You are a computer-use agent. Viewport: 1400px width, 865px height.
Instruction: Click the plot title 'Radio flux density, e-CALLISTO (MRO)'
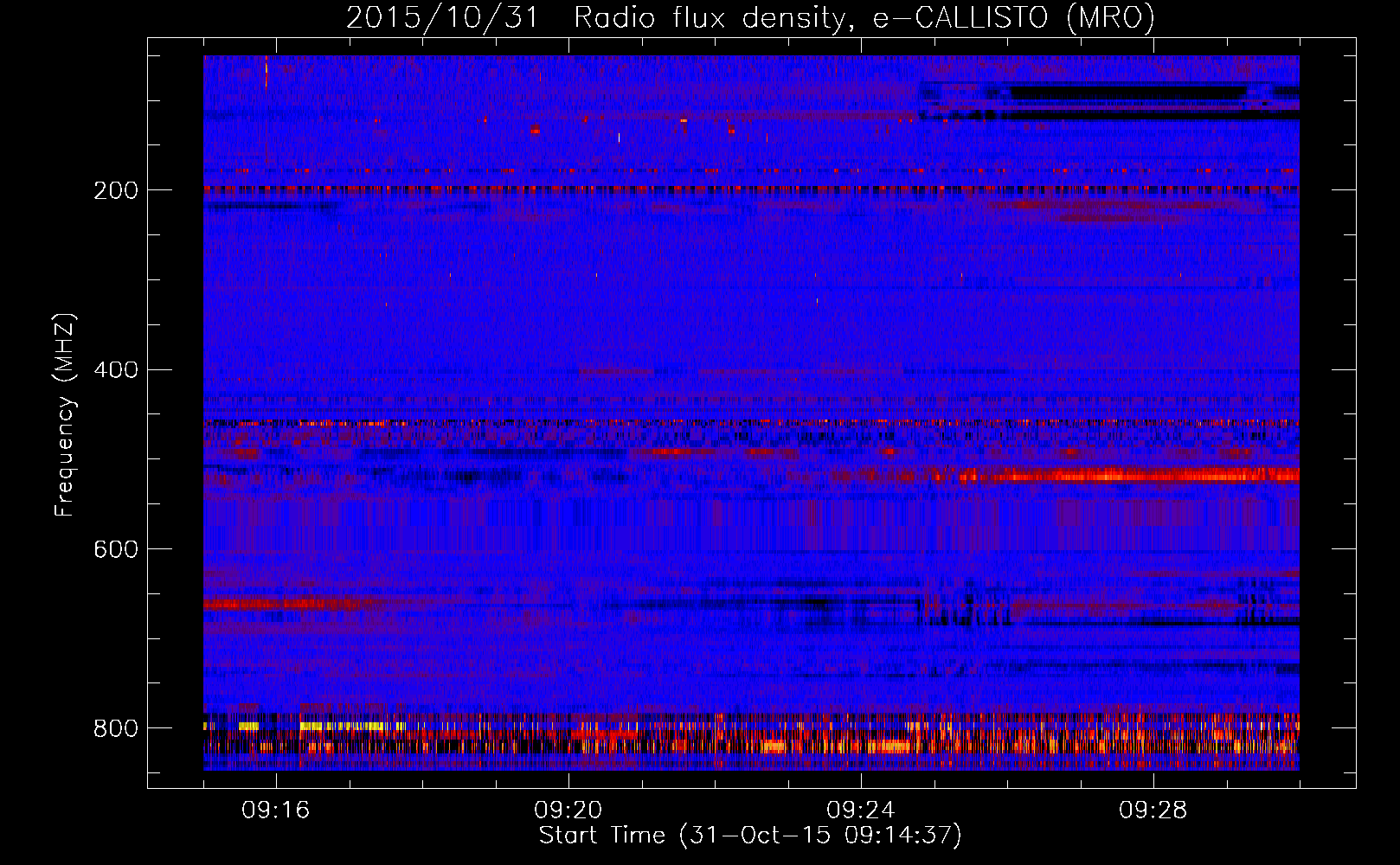(864, 17)
